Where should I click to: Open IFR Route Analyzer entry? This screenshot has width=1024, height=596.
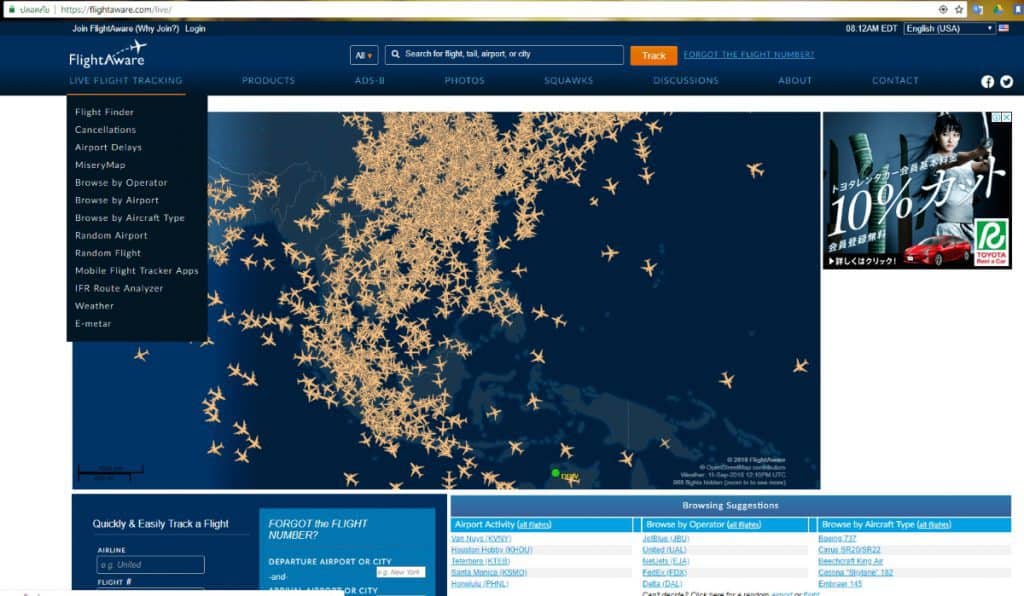pos(119,289)
